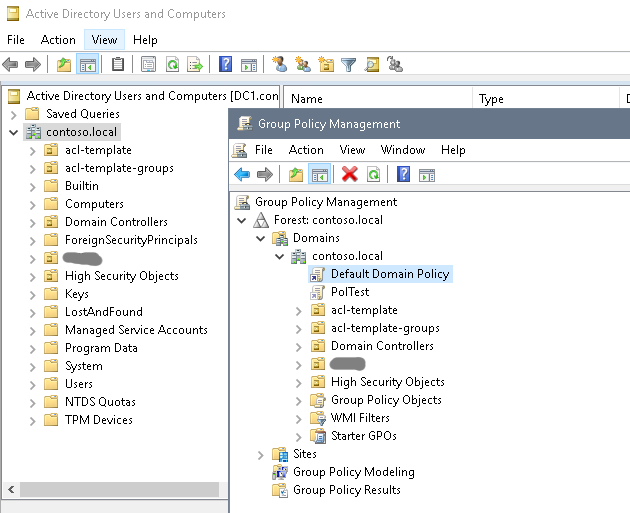The width and height of the screenshot is (630, 513).
Task: Create a new user with the toolbar icon
Action: point(280,64)
